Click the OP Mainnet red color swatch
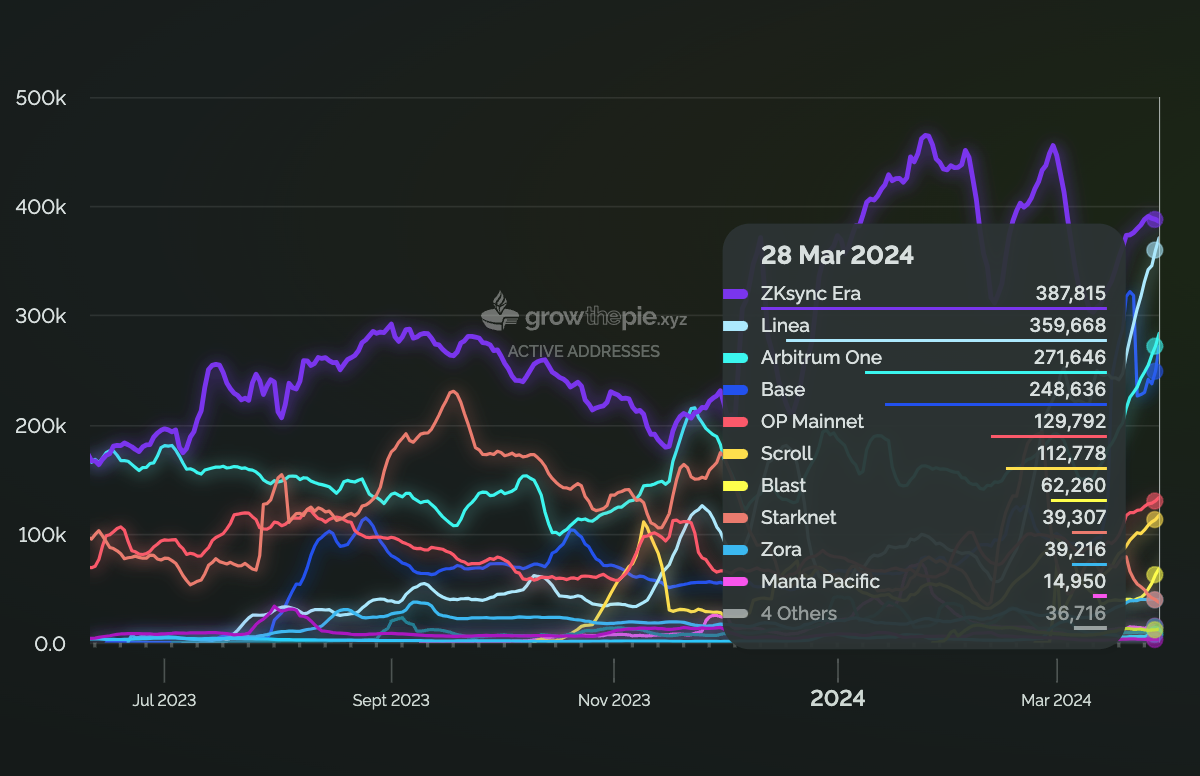1200x776 pixels. [x=735, y=422]
